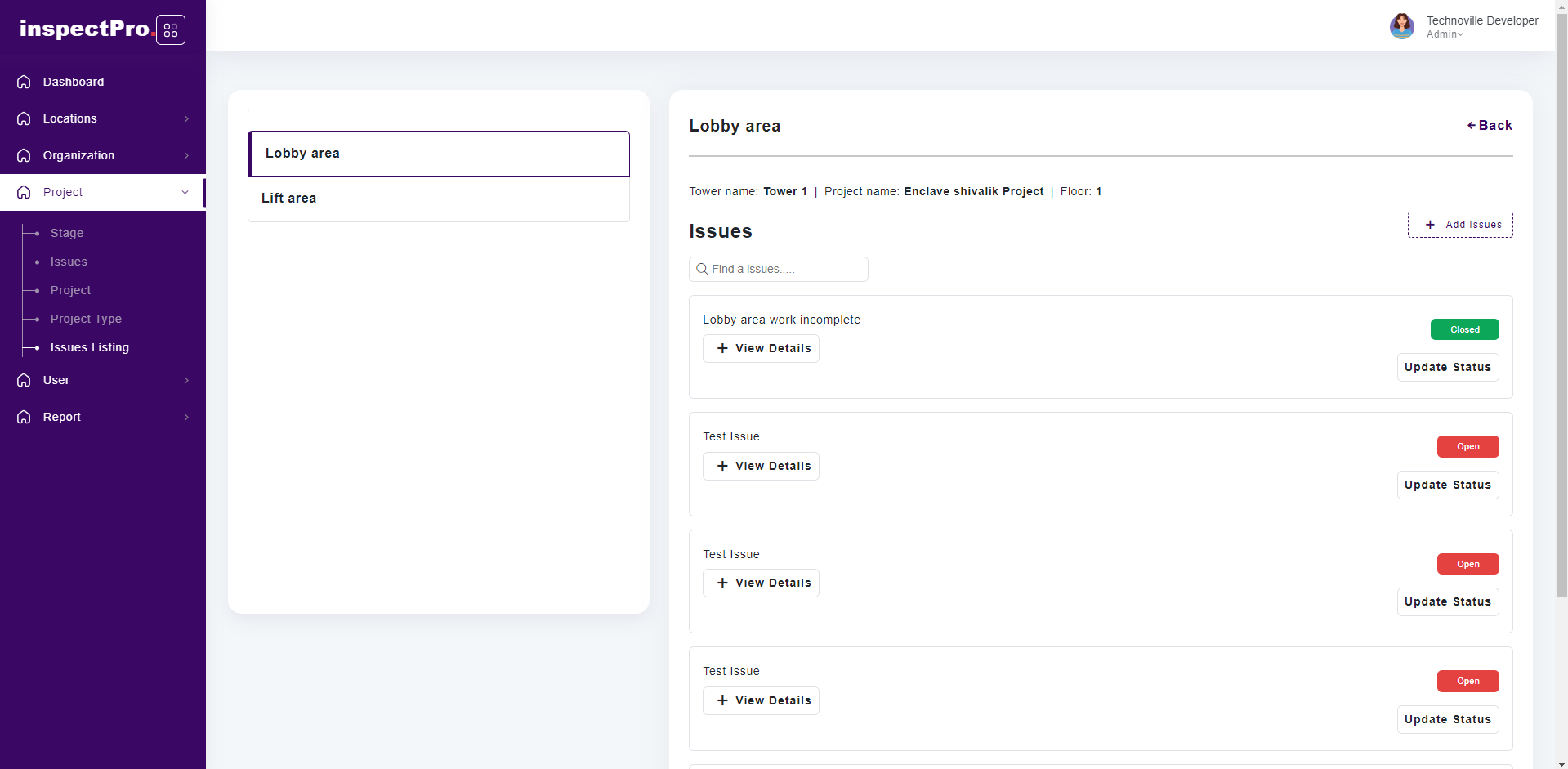This screenshot has width=1568, height=769.
Task: Click the Organization sidebar icon
Action: 24,155
